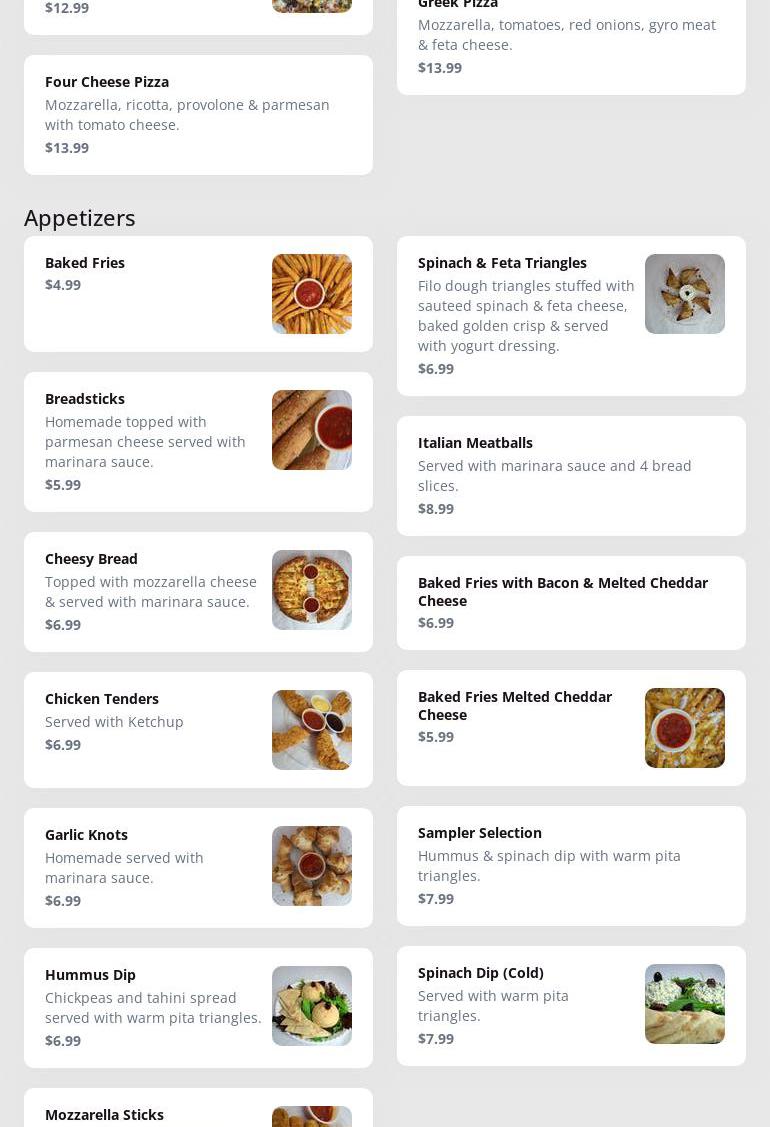The height and width of the screenshot is (1127, 770).
Task: Click the Hummus Dip item name
Action: click(x=90, y=975)
